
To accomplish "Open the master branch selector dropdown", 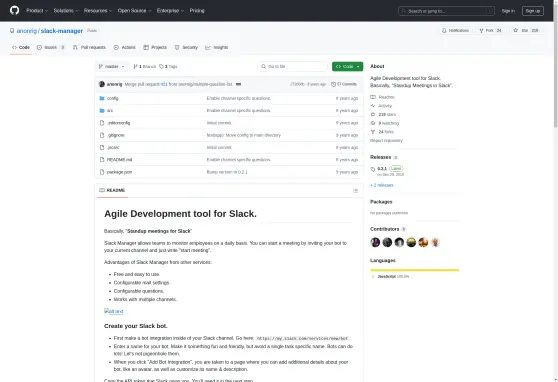I will pyautogui.click(x=111, y=67).
